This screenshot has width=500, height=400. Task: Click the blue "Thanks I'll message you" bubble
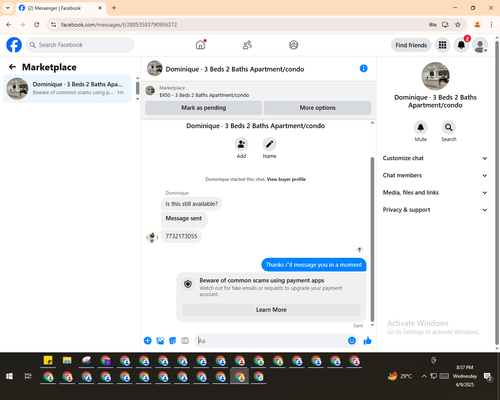coord(314,265)
